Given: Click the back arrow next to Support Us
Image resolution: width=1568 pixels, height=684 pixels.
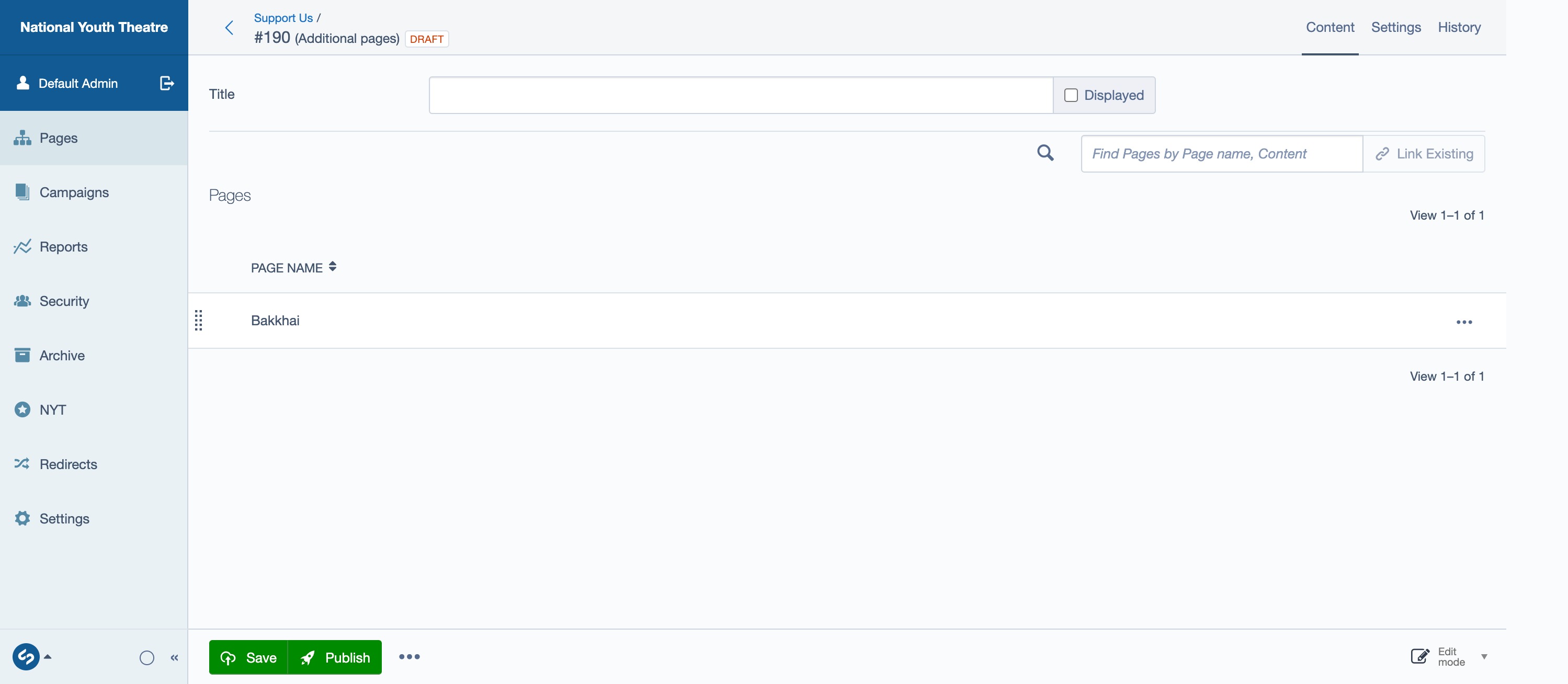Looking at the screenshot, I should [229, 27].
